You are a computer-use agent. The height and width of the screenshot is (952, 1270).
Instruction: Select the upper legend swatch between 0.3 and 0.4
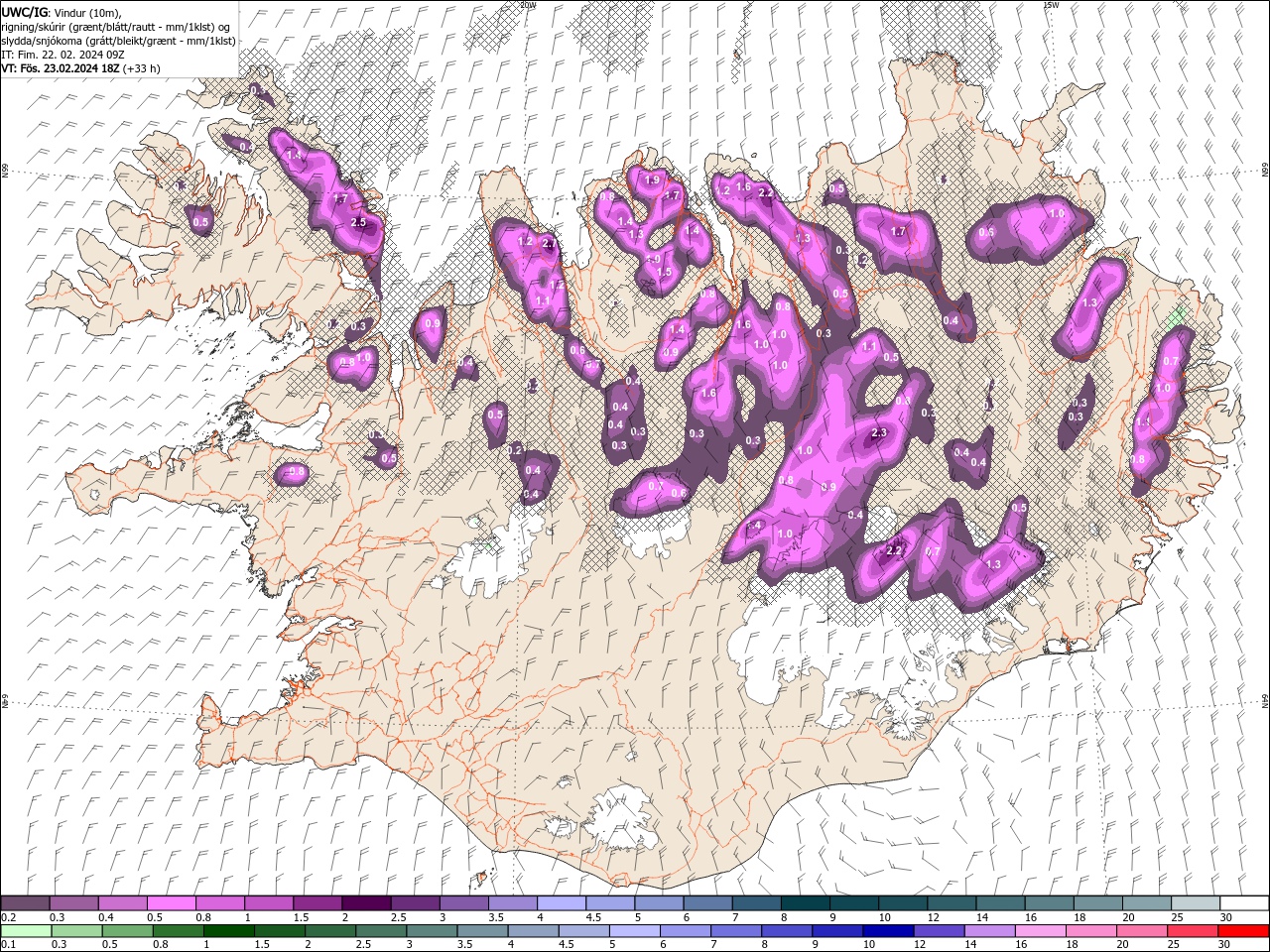[73, 903]
